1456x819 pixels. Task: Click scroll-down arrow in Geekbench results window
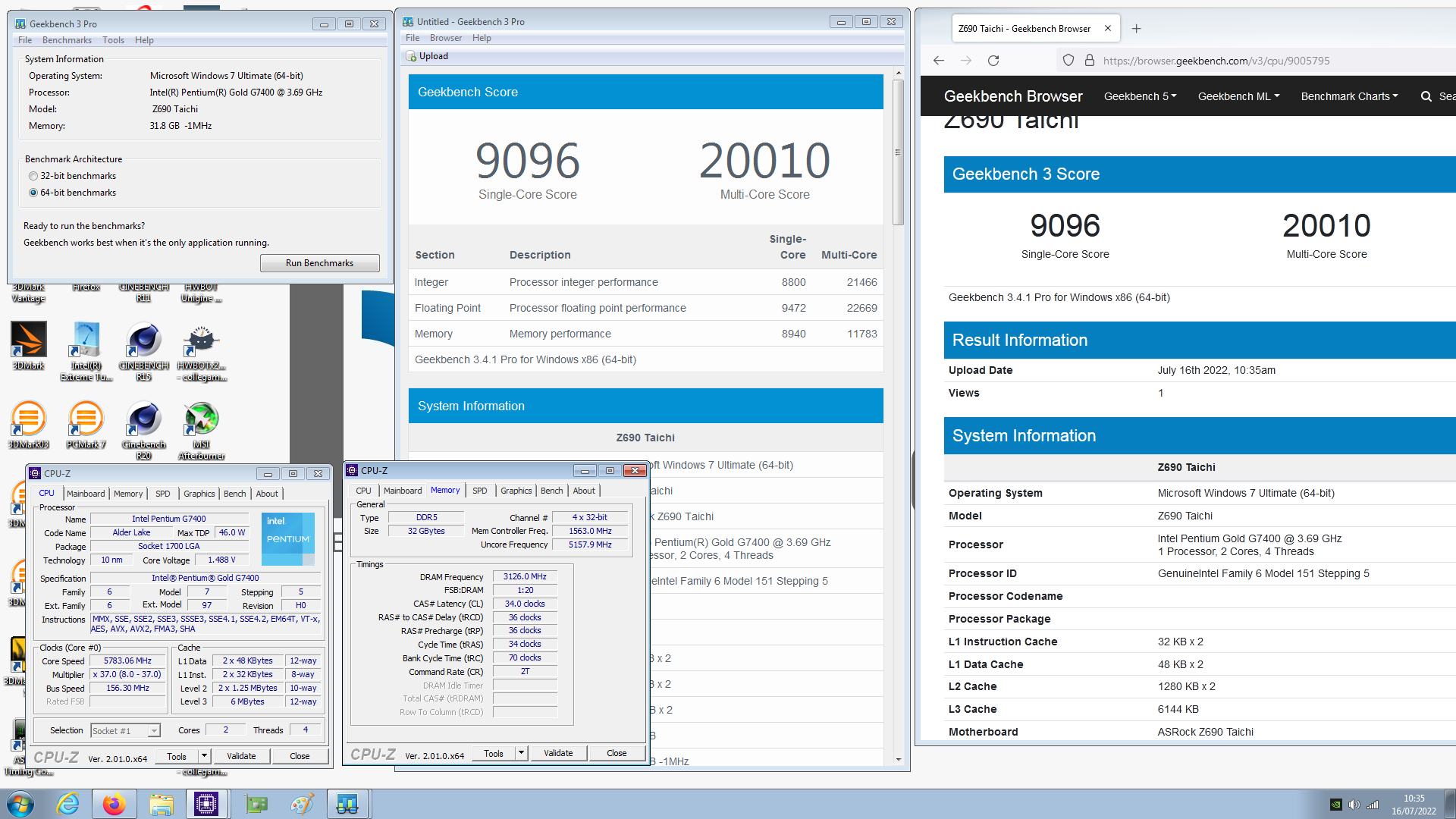coord(899,759)
